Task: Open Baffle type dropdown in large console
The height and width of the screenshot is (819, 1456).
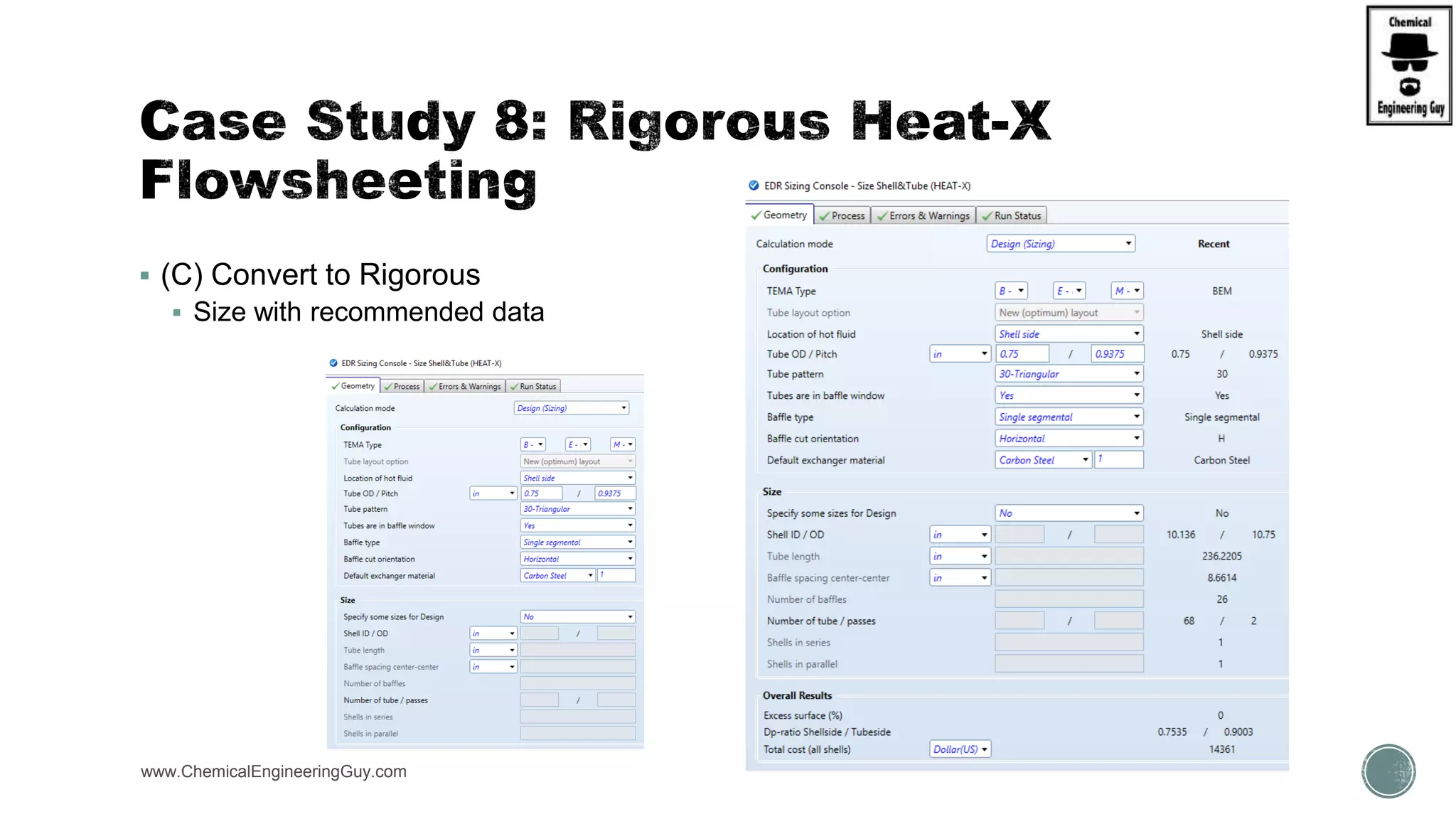Action: [x=1069, y=417]
